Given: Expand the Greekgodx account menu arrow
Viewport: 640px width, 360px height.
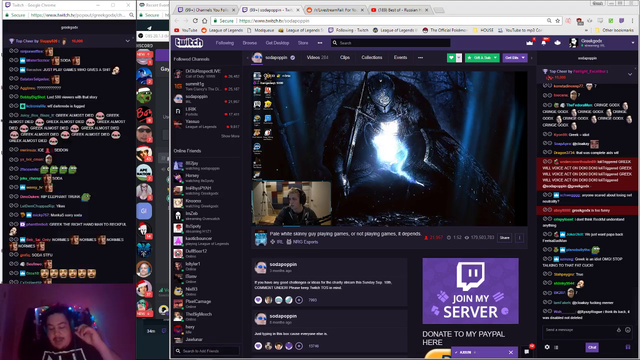Looking at the screenshot, I should coord(633,42).
